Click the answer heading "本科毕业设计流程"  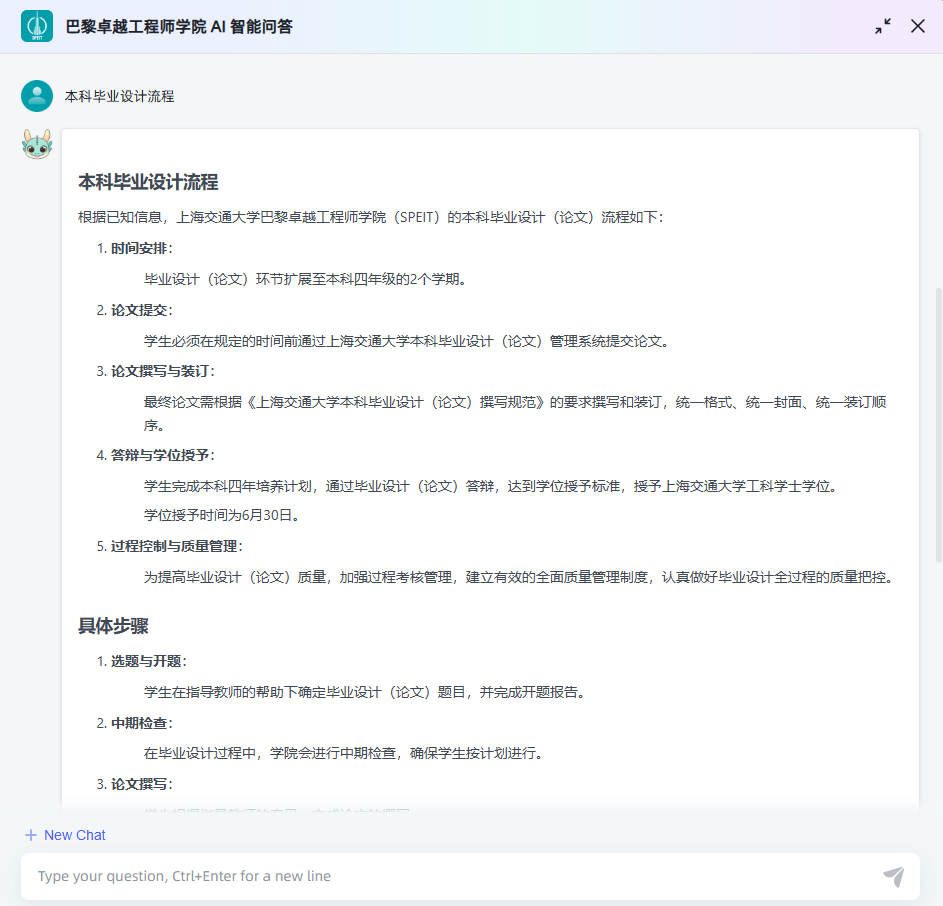pyautogui.click(x=148, y=182)
